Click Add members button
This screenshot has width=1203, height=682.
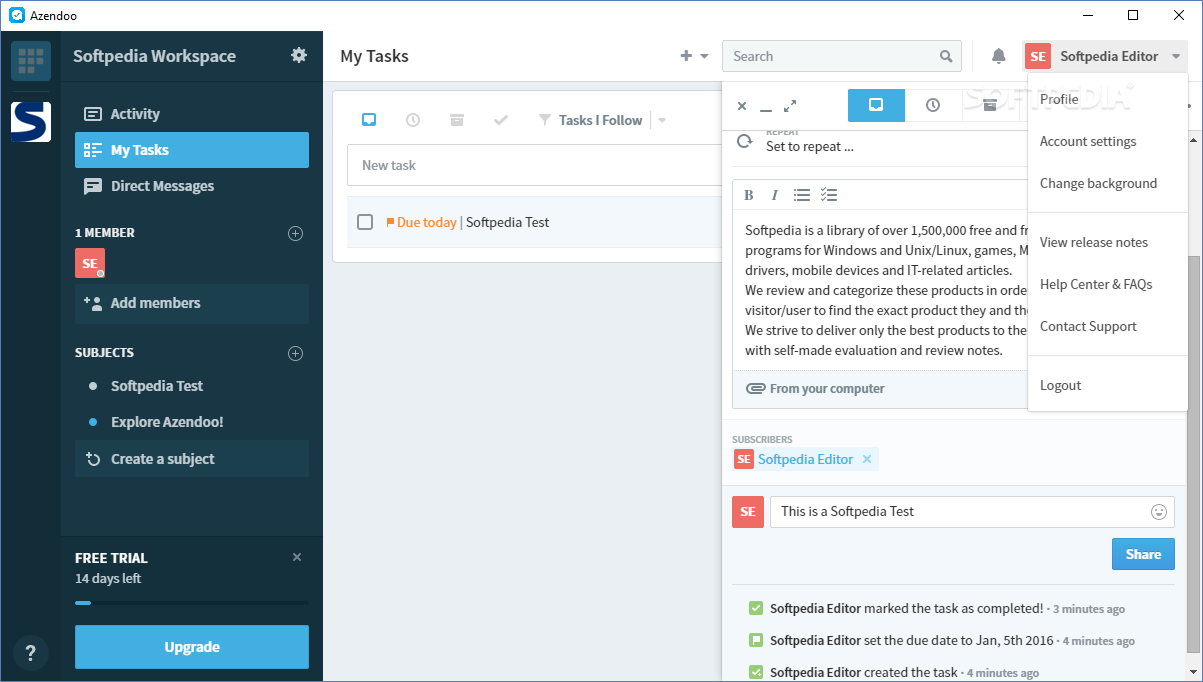(x=192, y=303)
